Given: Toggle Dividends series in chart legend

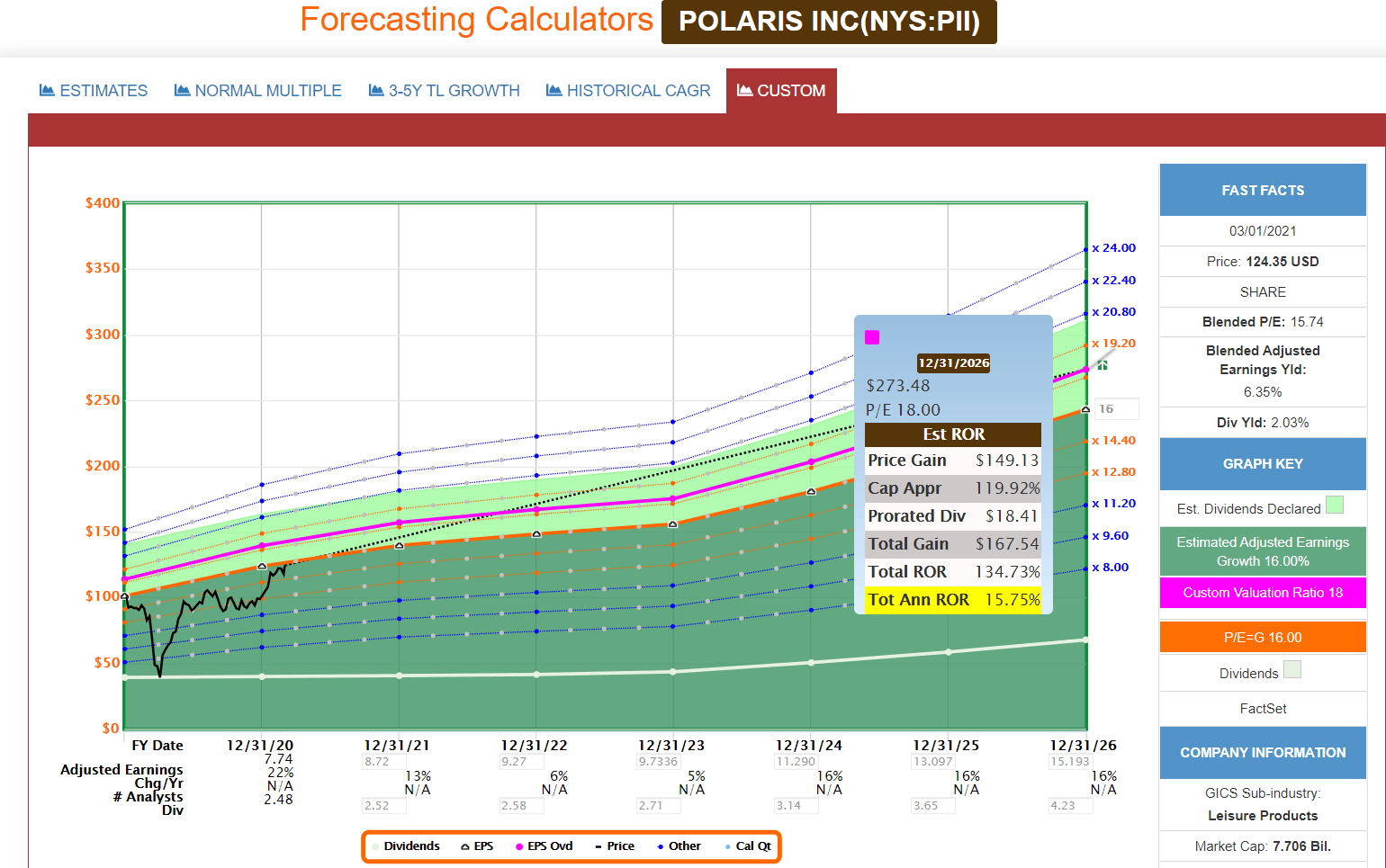Looking at the screenshot, I should 406,846.
